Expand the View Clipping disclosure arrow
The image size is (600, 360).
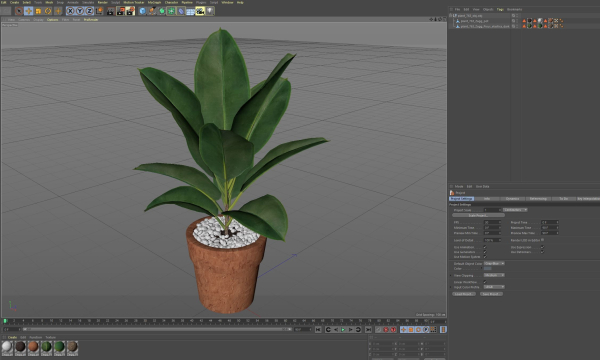451,275
